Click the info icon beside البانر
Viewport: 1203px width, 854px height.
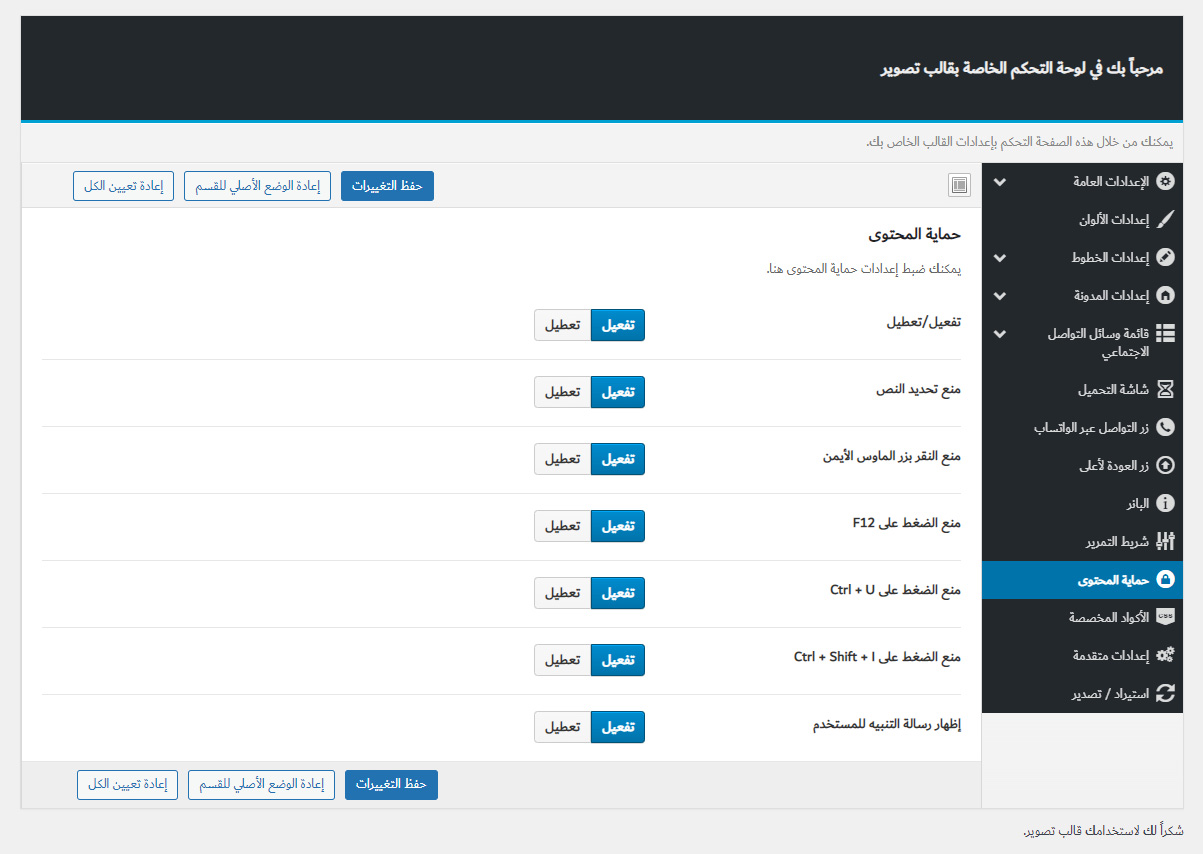click(1165, 503)
